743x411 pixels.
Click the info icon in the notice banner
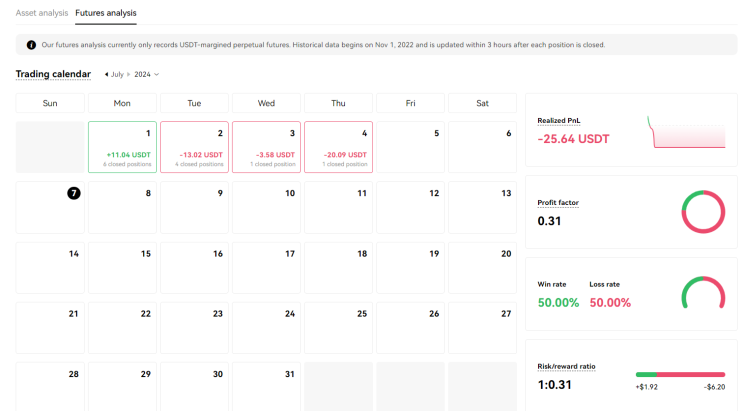tap(31, 45)
